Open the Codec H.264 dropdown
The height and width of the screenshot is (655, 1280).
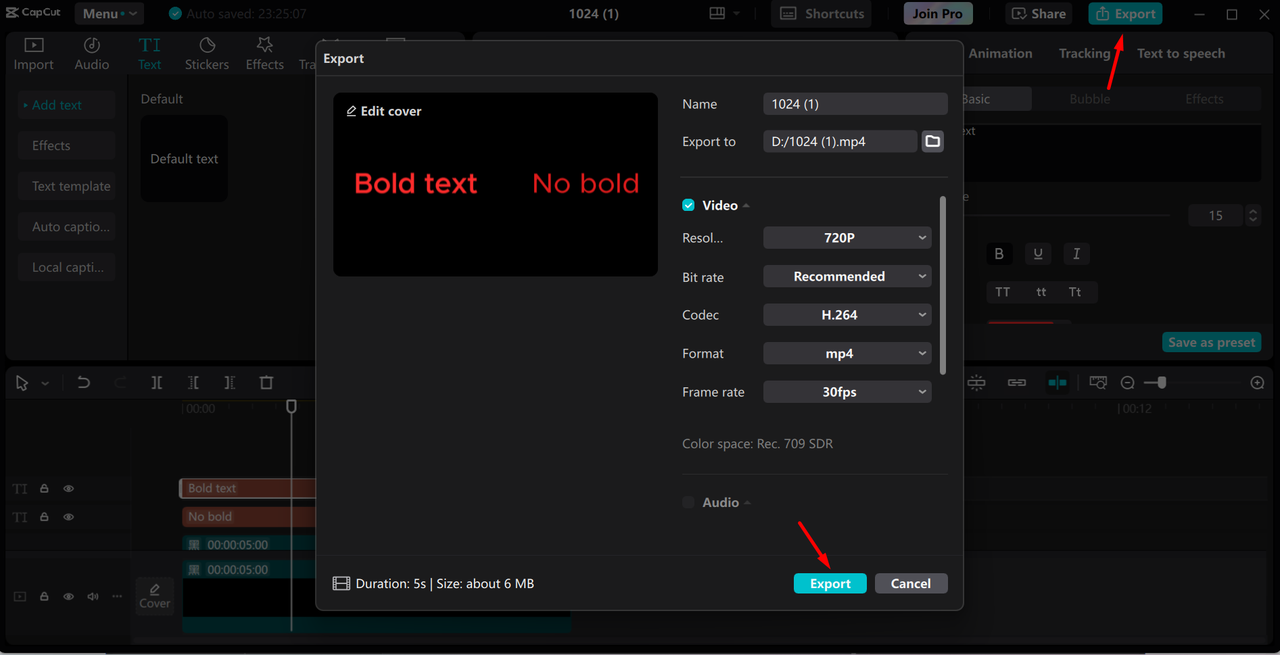coord(847,314)
